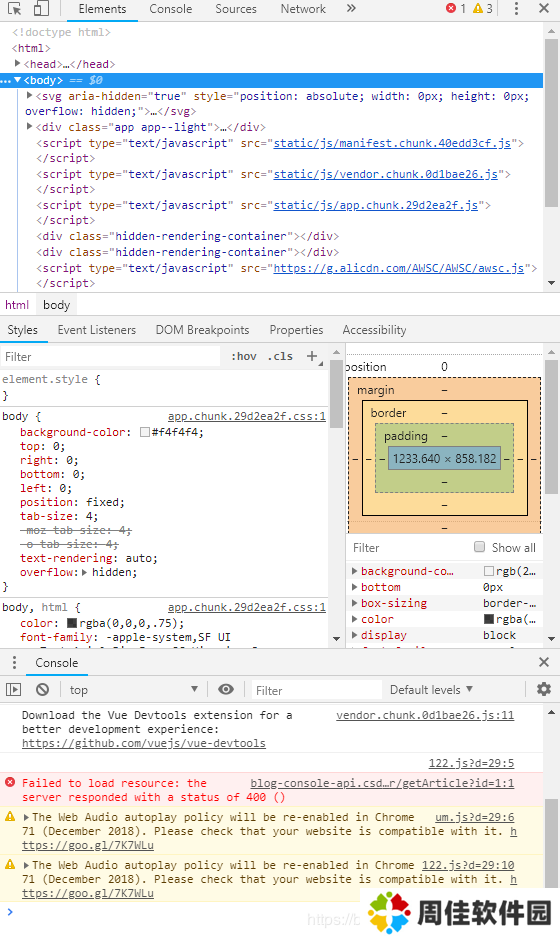
Task: Open the DevTools three-dot customize menu
Action: tap(516, 8)
